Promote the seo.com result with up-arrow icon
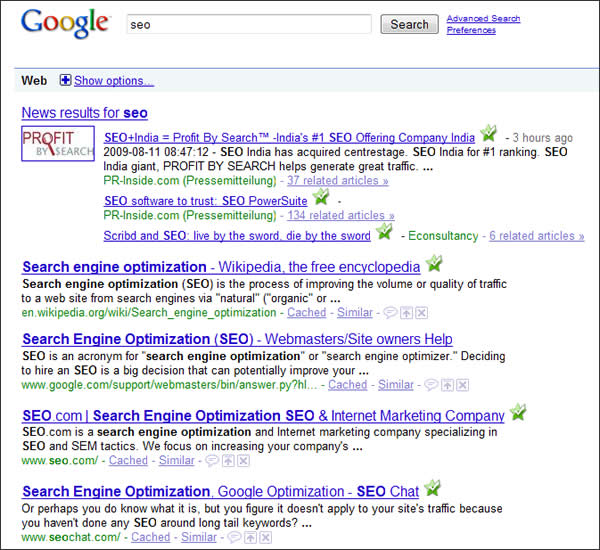 tap(228, 461)
